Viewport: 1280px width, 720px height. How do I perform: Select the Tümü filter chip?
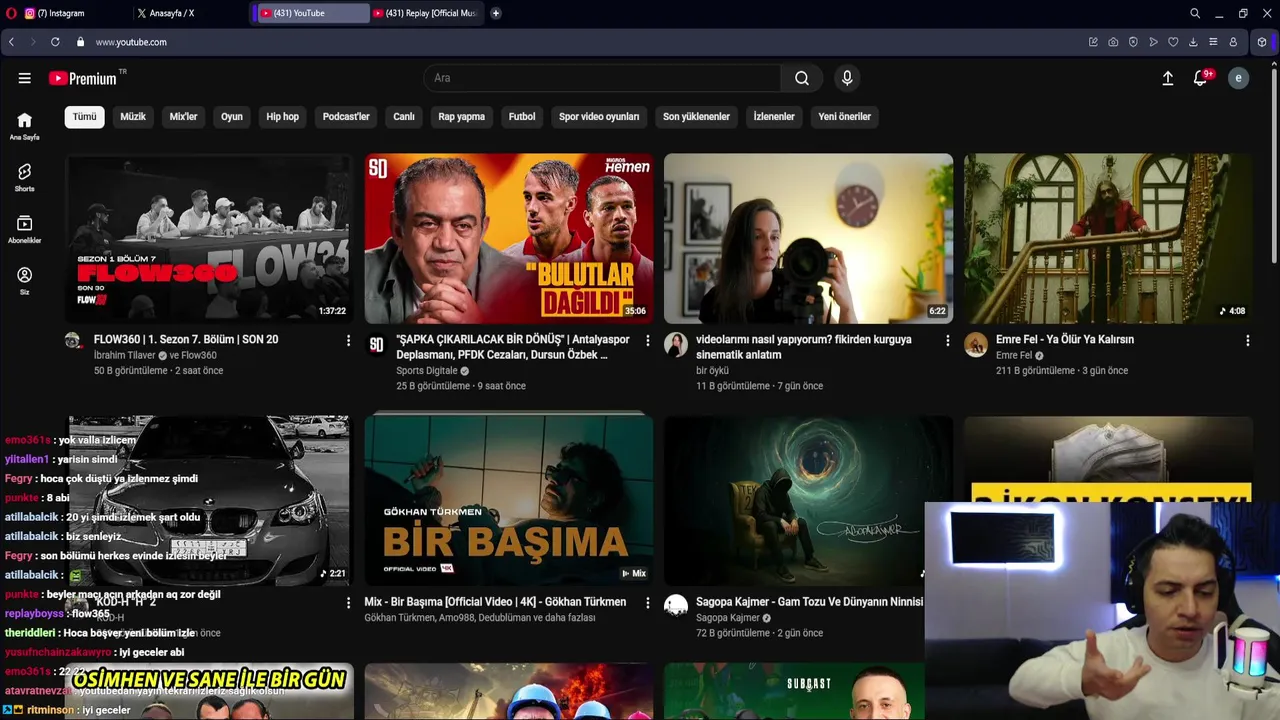tap(85, 116)
